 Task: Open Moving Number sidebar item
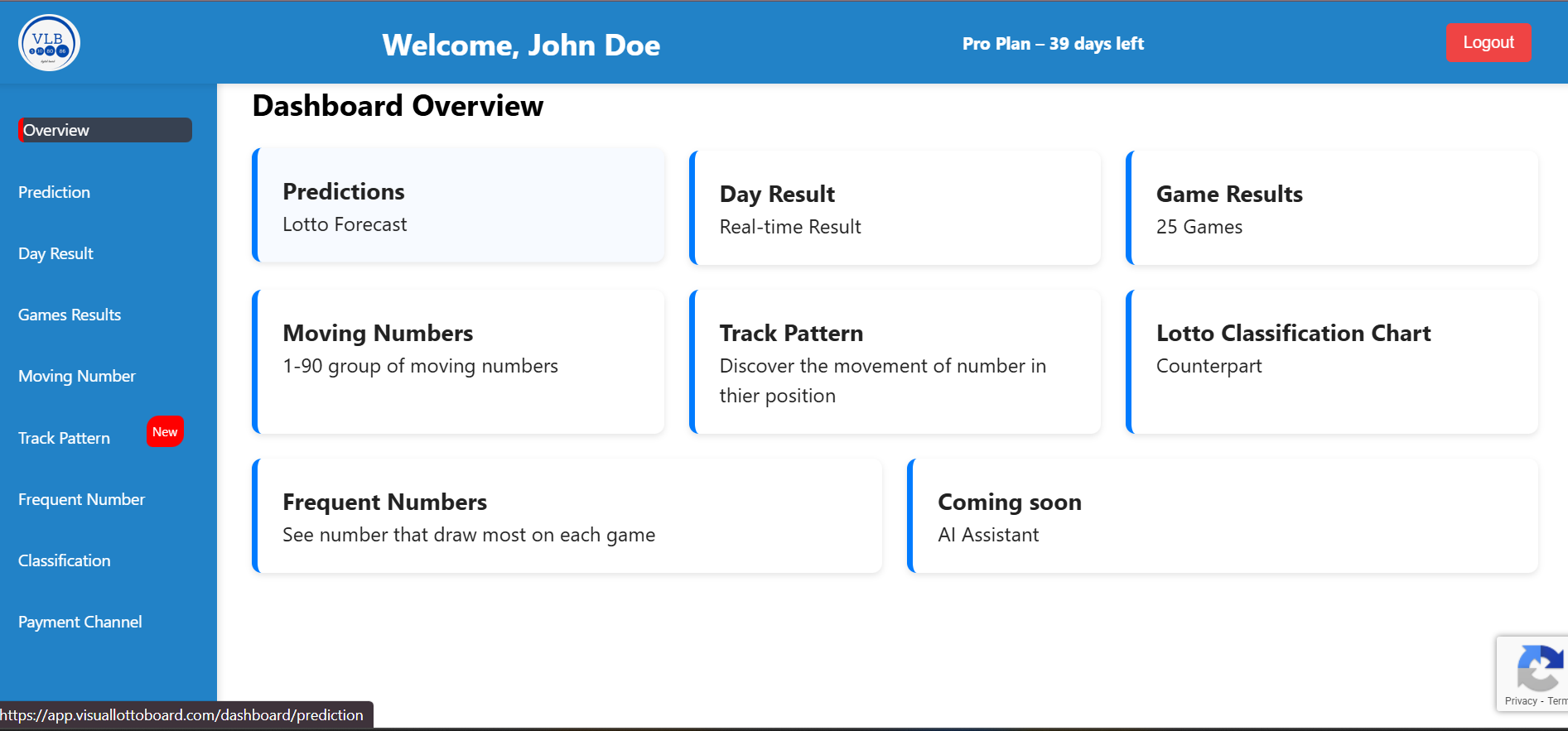[77, 376]
